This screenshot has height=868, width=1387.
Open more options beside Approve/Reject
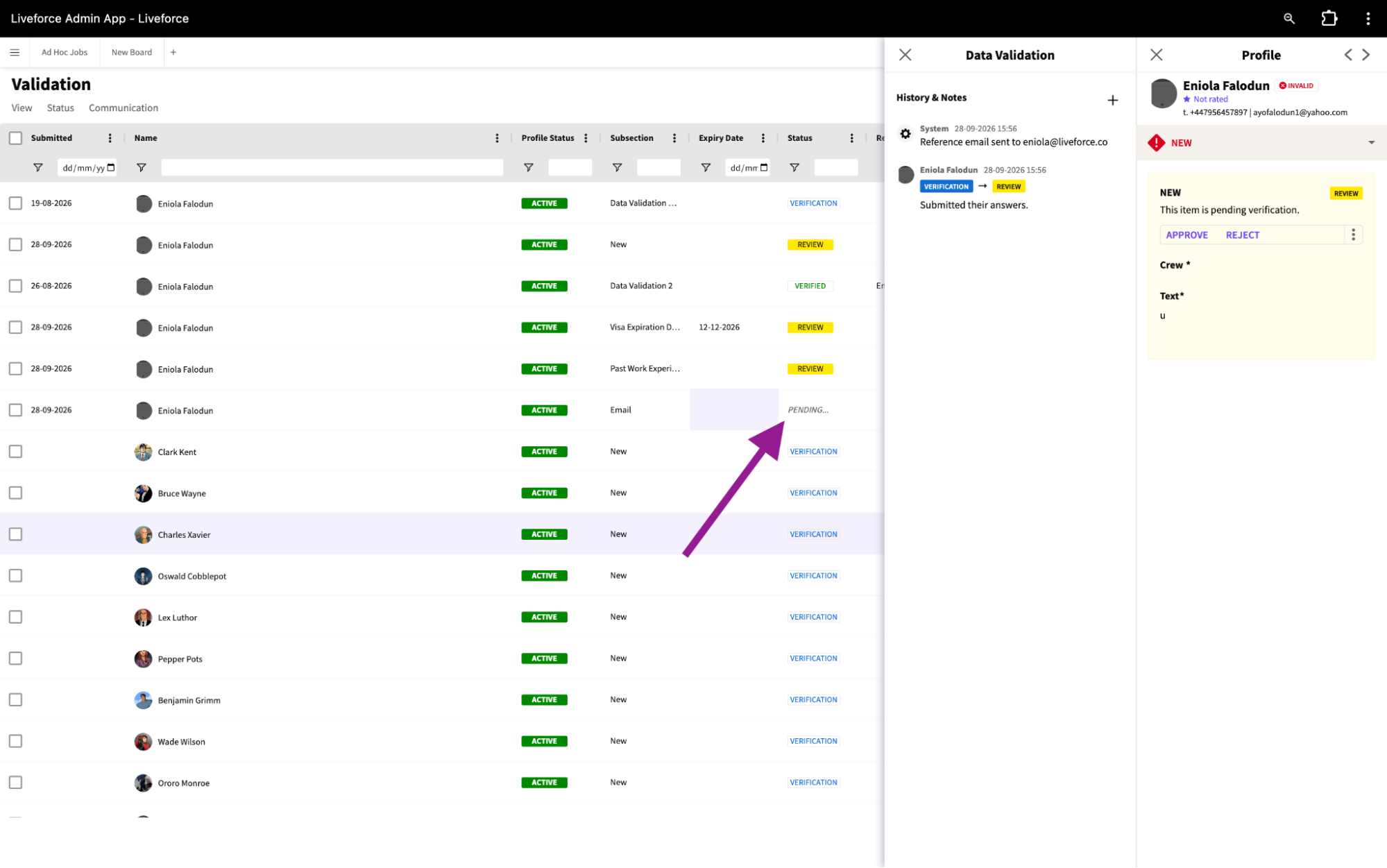pos(1353,235)
